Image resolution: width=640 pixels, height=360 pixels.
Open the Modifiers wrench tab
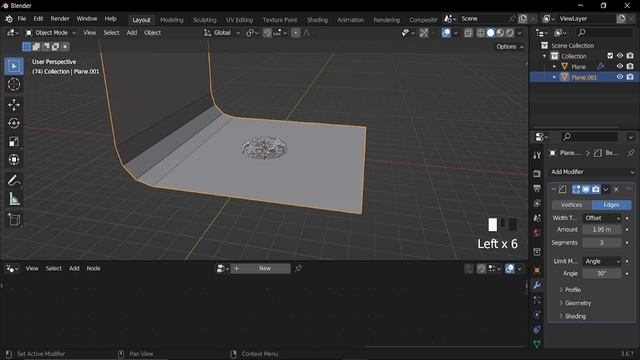537,285
